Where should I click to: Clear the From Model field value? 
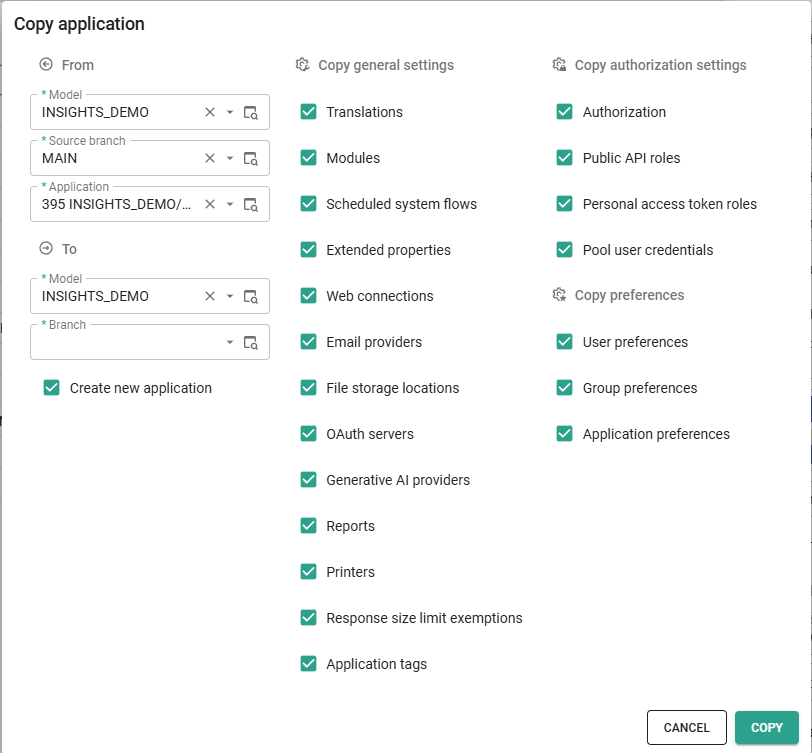pyautogui.click(x=210, y=112)
